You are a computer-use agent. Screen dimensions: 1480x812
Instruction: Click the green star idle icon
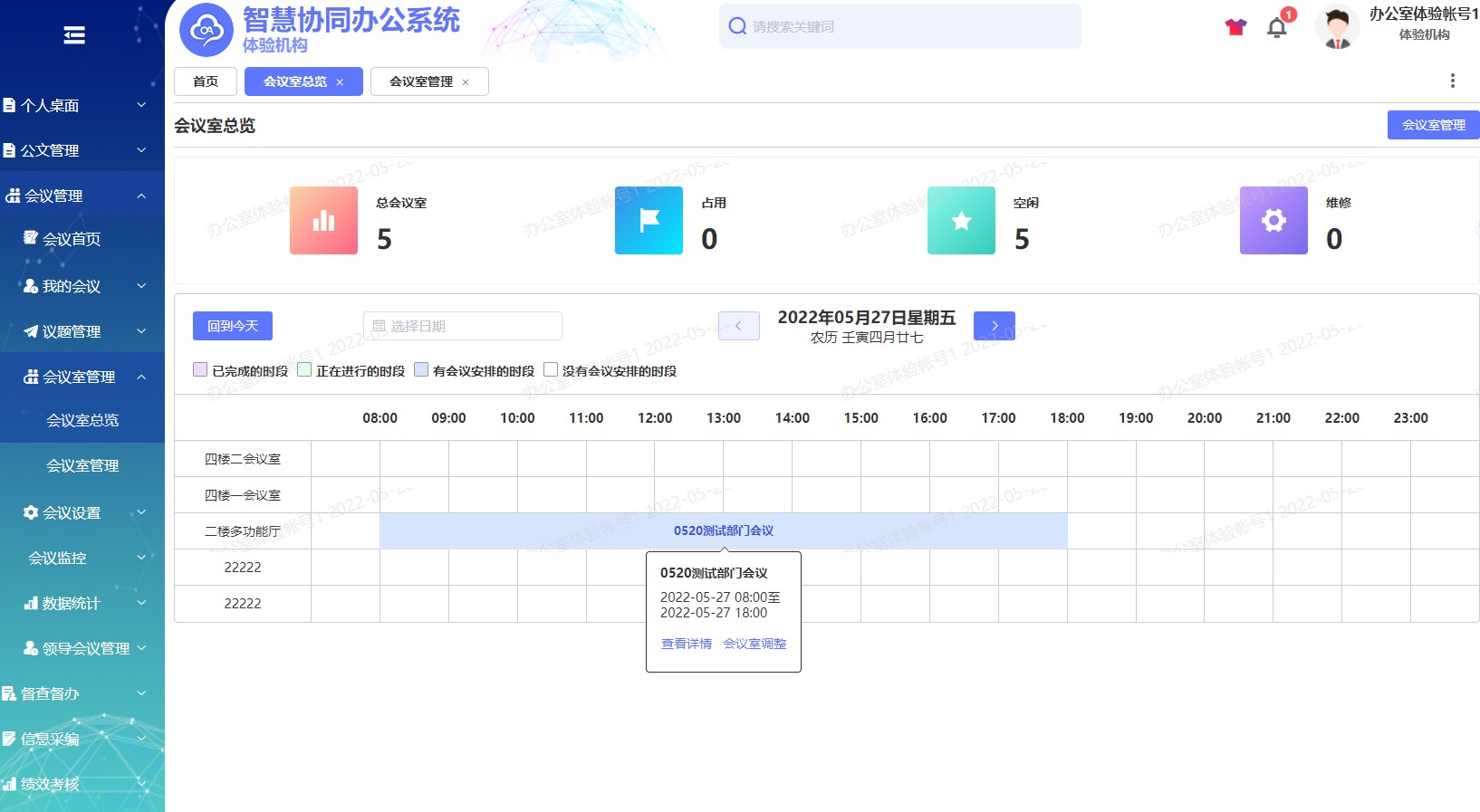click(x=961, y=221)
